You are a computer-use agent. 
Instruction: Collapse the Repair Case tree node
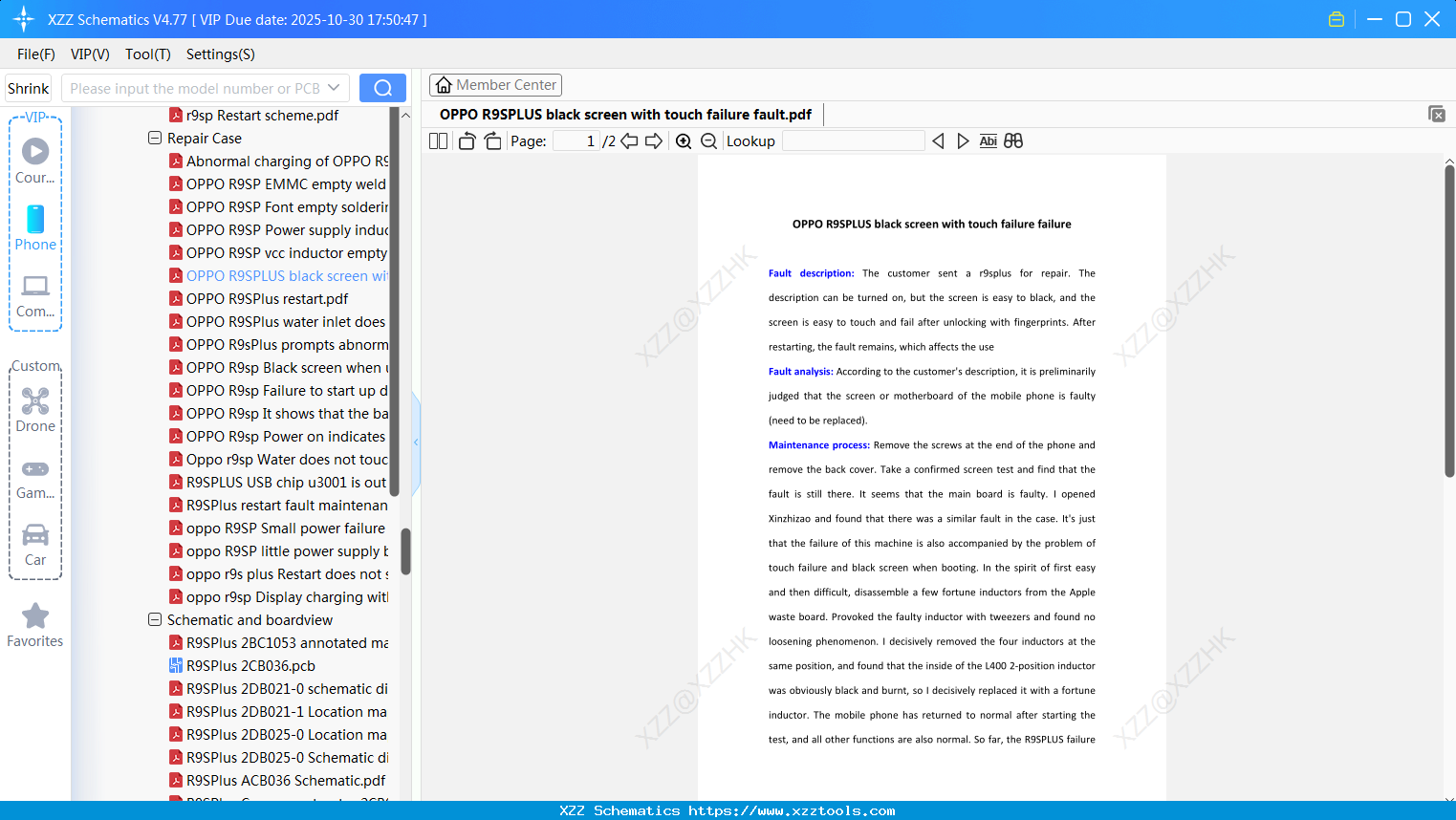point(155,138)
